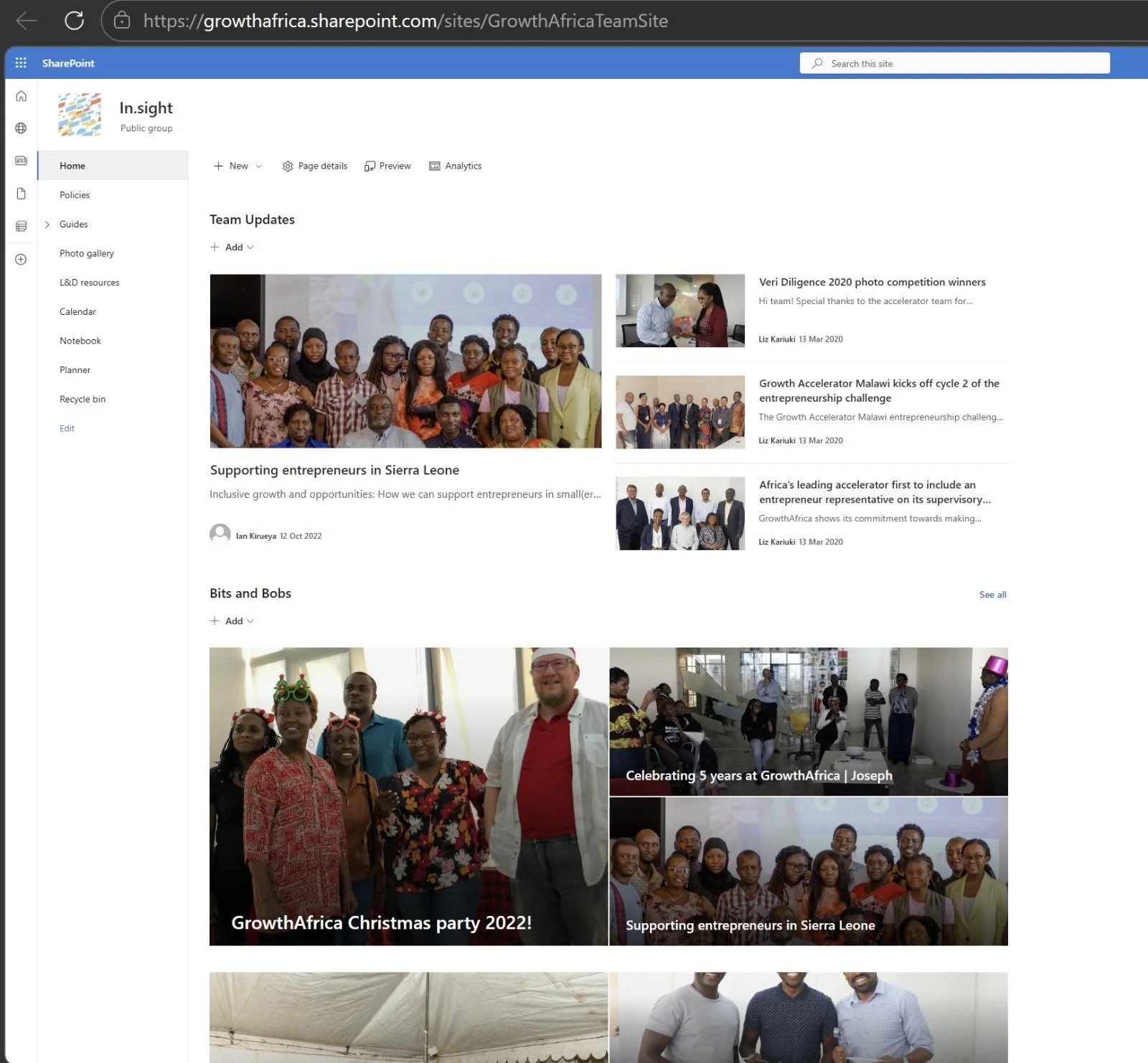Screen dimensions: 1148x1063
Task: Open My sites globe icon in app bar
Action: point(22,128)
